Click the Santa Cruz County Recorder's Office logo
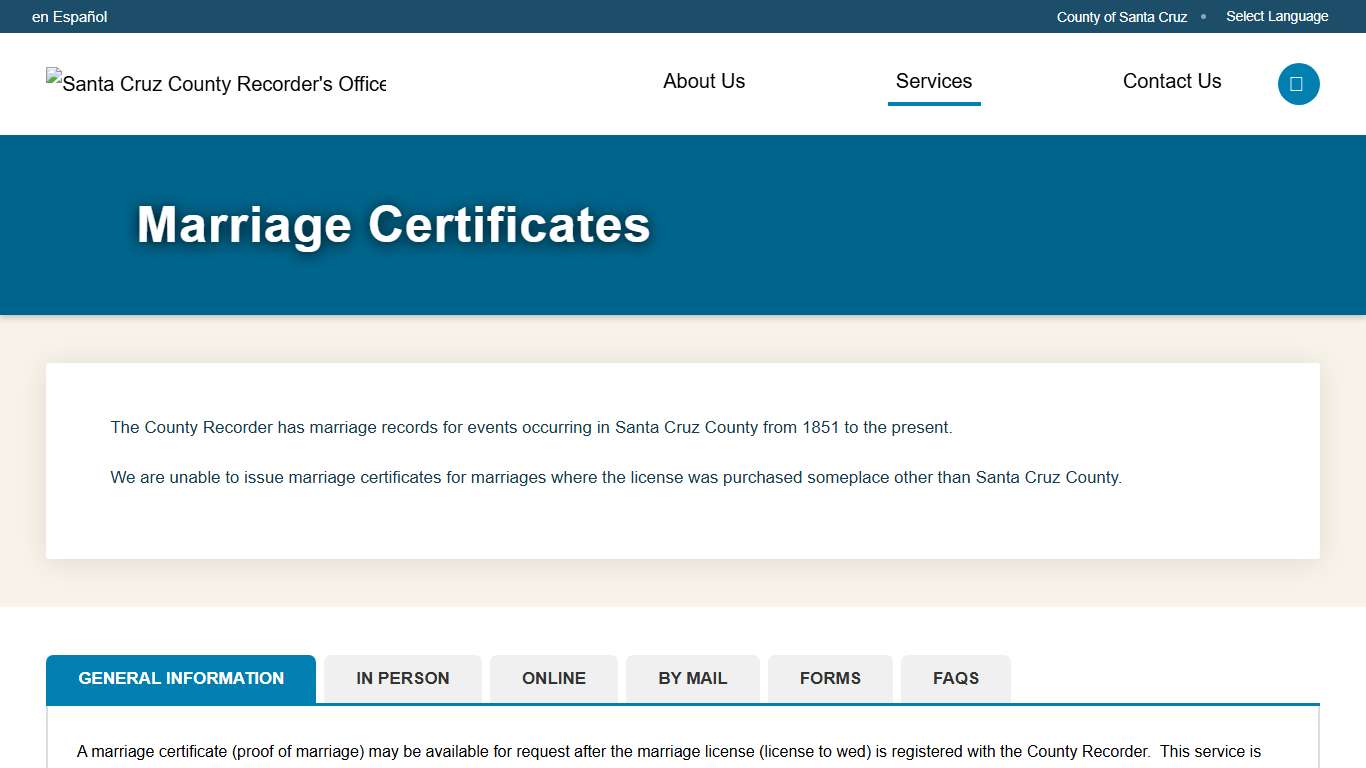Screen dimensions: 1366x768 tap(215, 84)
